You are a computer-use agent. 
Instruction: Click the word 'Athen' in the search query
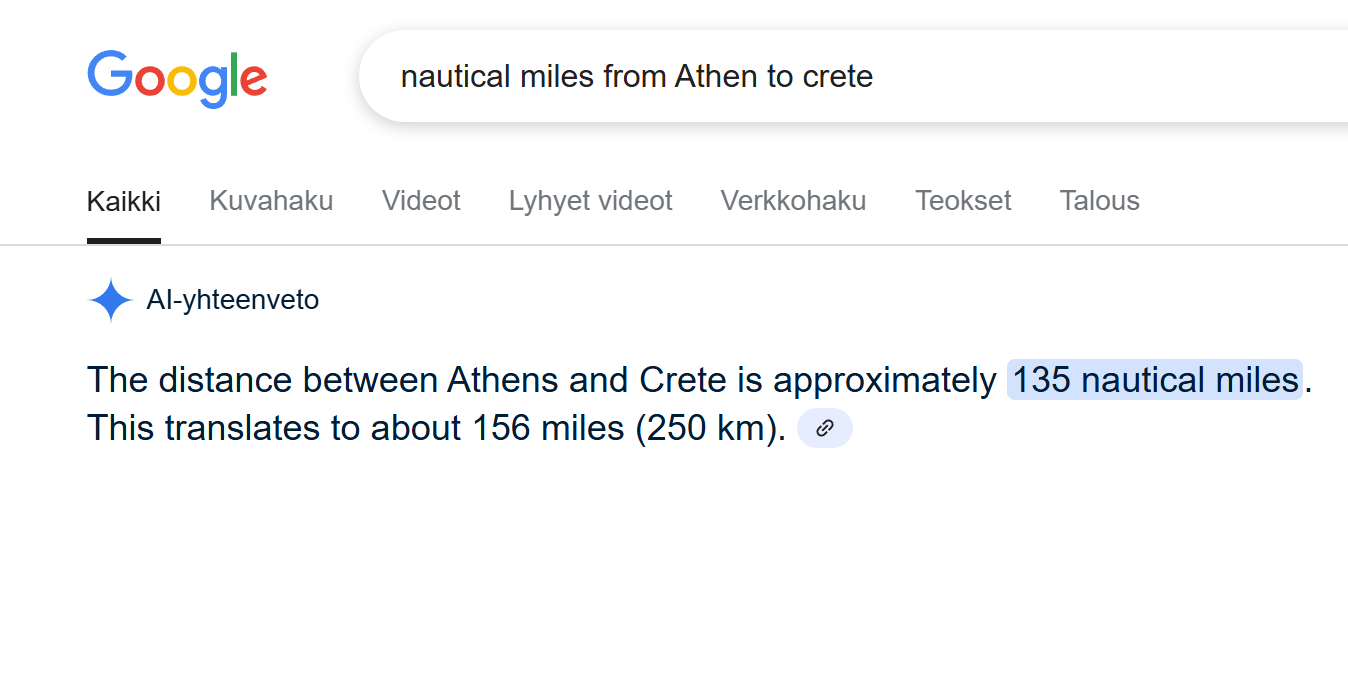tap(717, 76)
